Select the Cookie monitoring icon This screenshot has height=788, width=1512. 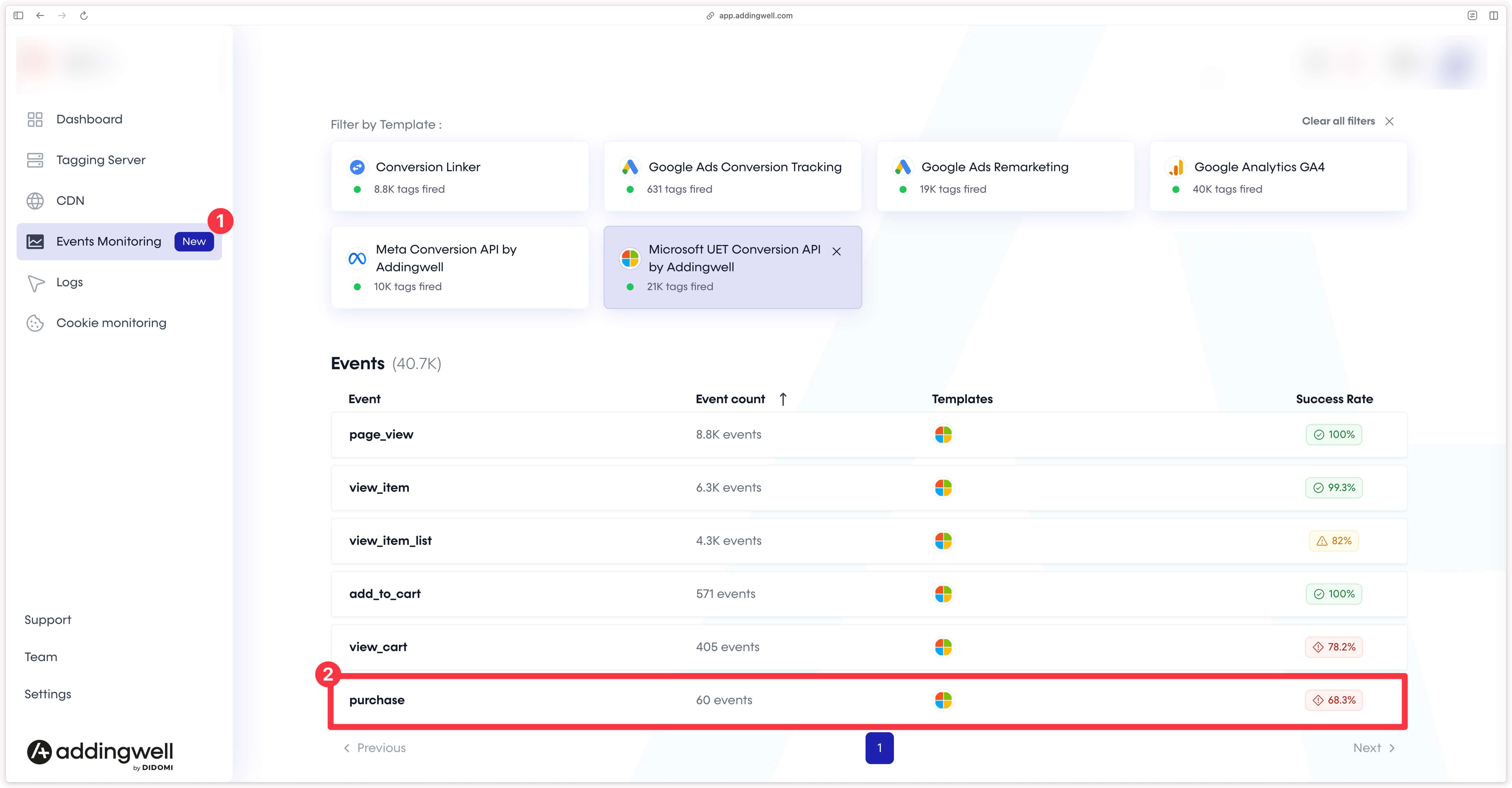click(35, 323)
